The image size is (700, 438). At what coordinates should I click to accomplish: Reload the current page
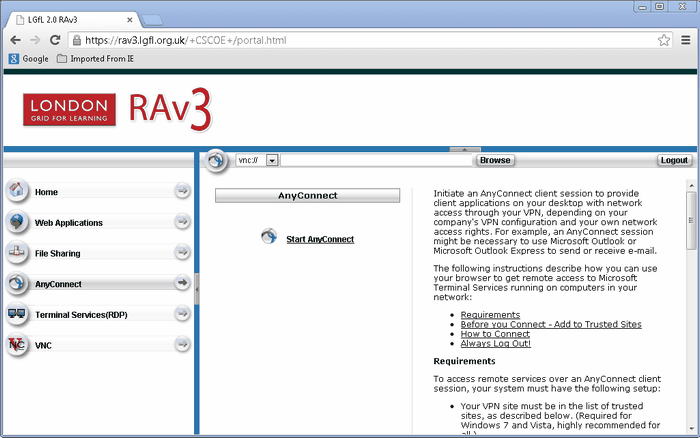[55, 40]
